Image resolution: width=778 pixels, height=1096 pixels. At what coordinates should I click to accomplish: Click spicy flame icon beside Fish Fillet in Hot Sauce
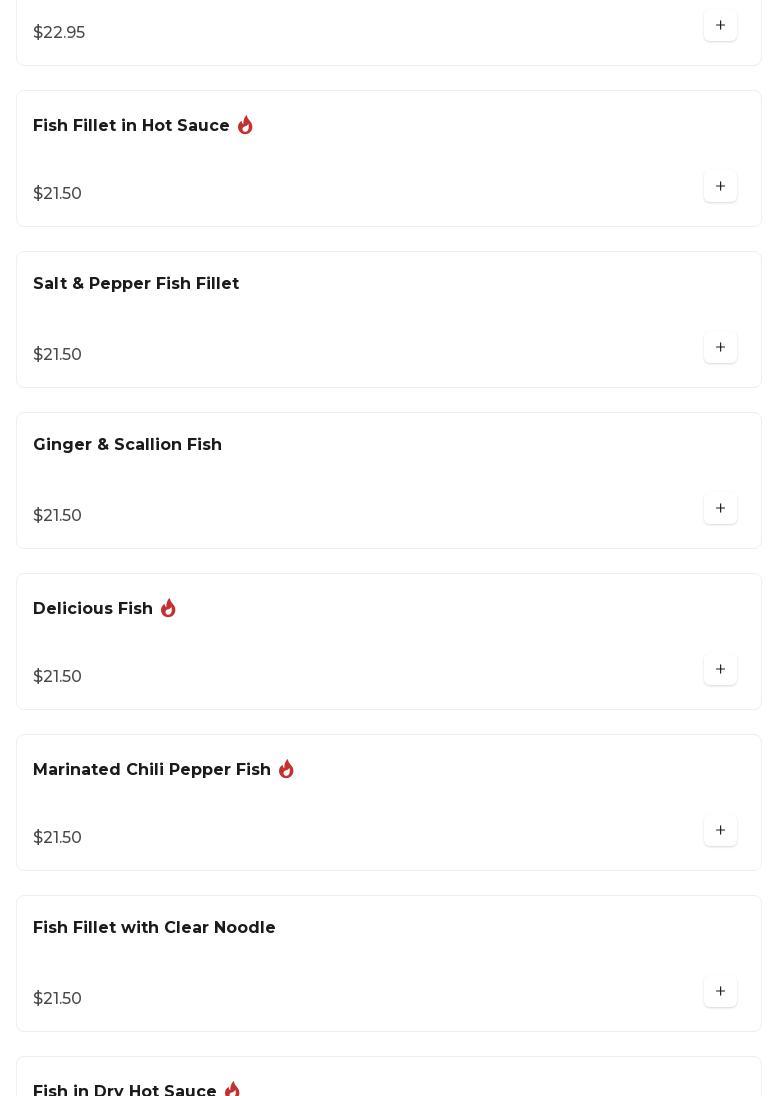tap(245, 126)
